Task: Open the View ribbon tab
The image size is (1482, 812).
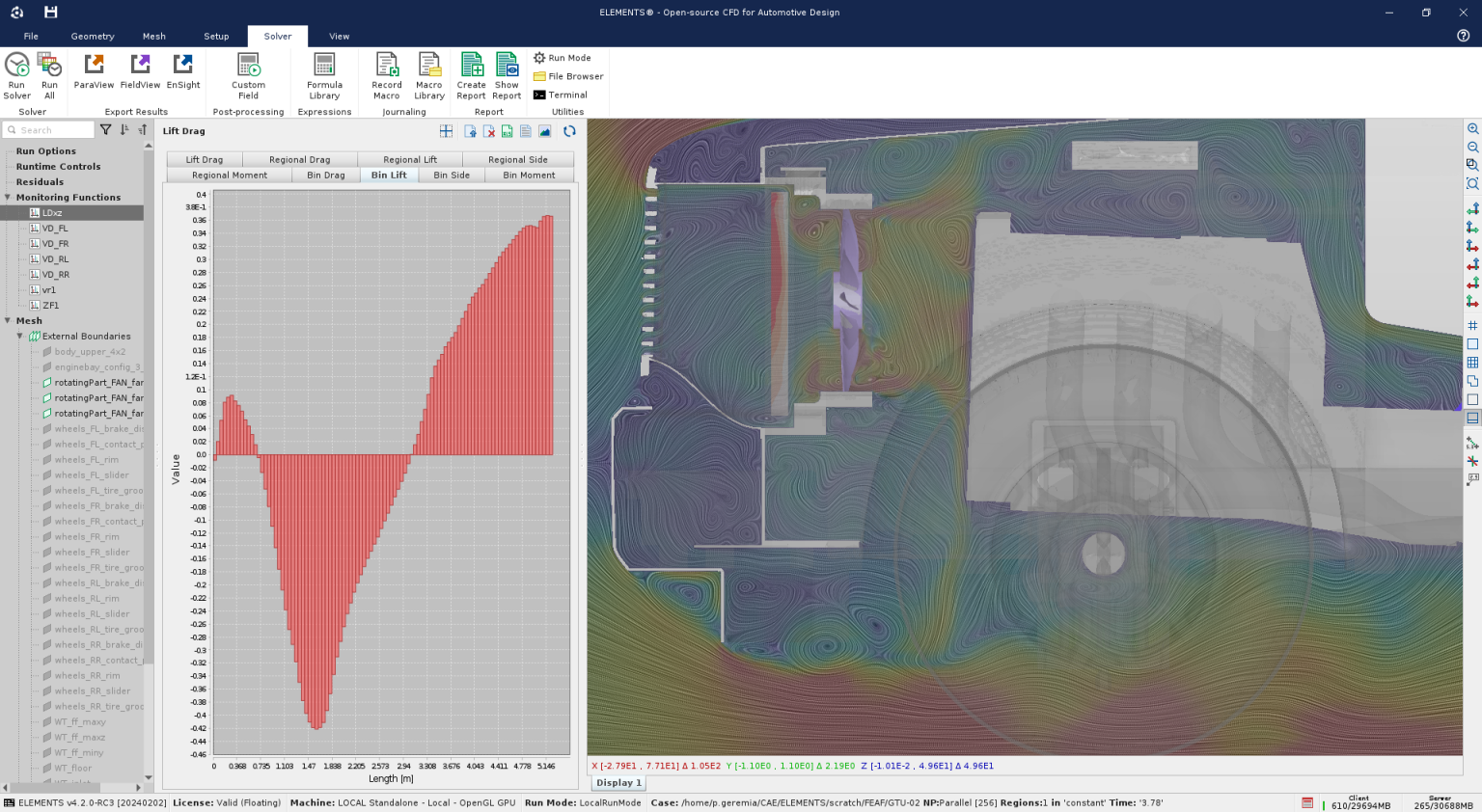Action: [x=339, y=36]
